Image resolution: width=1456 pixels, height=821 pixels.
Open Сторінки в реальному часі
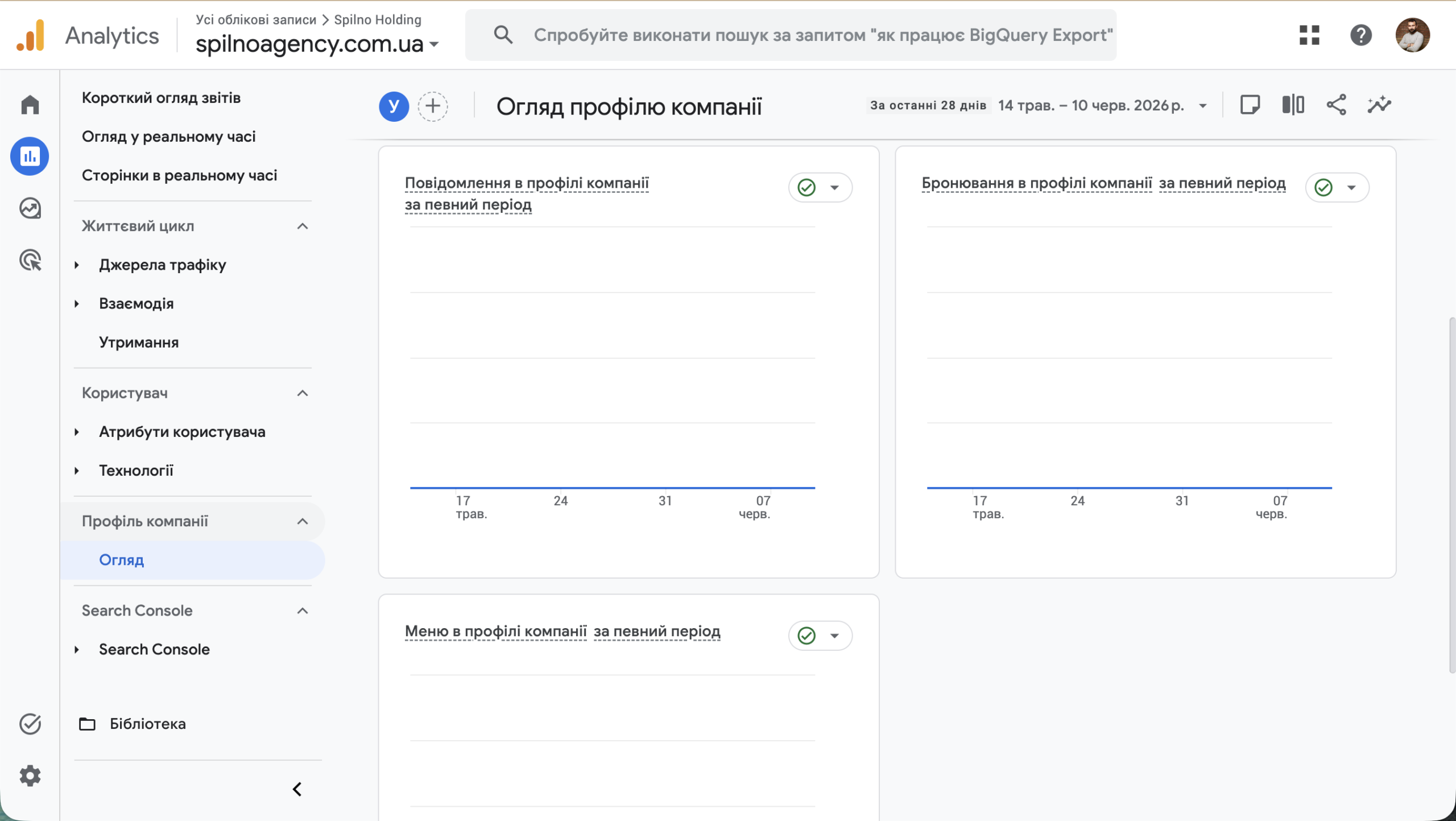(179, 175)
